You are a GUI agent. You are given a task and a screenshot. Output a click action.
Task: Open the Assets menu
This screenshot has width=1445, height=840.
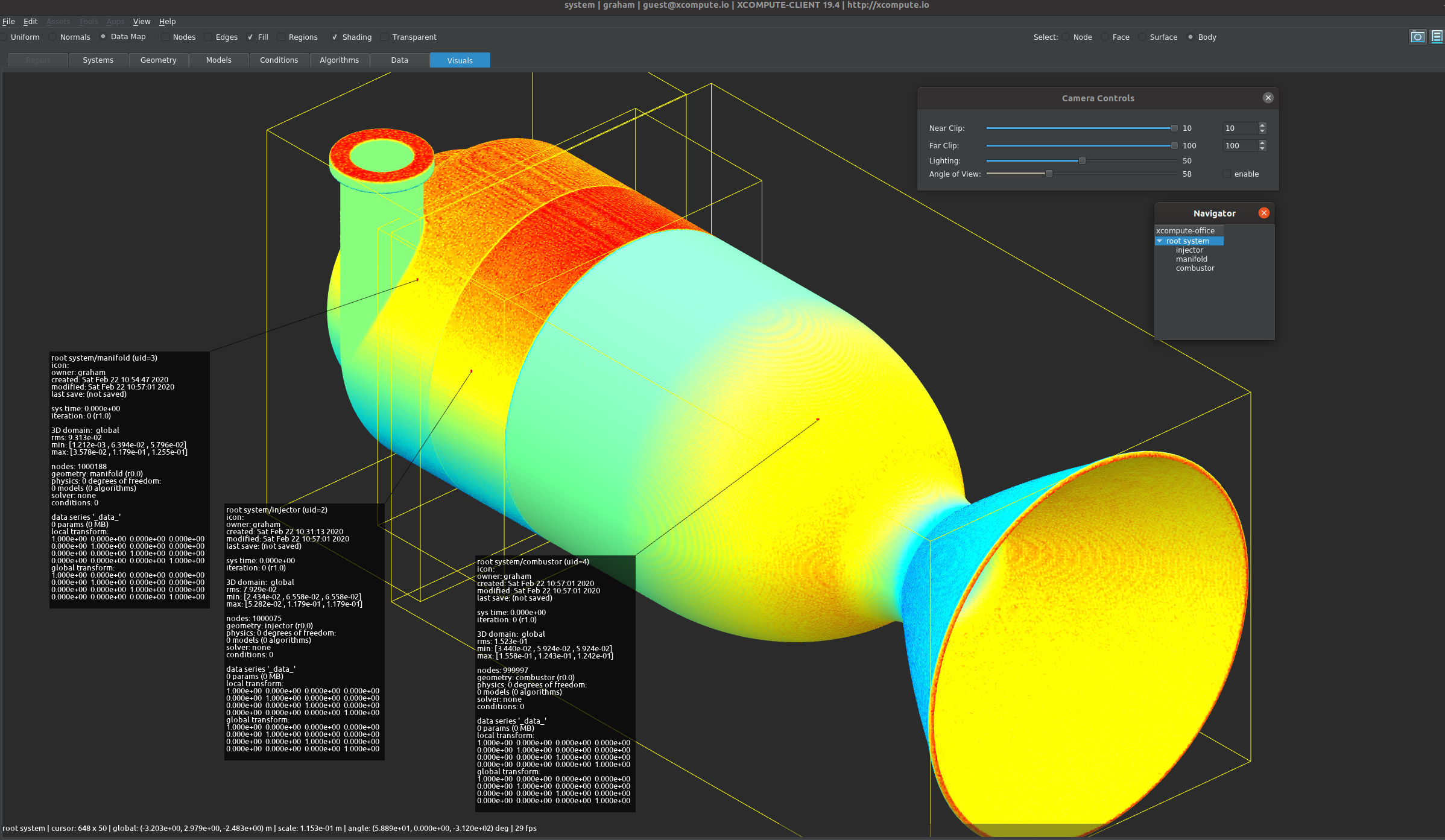click(x=58, y=22)
